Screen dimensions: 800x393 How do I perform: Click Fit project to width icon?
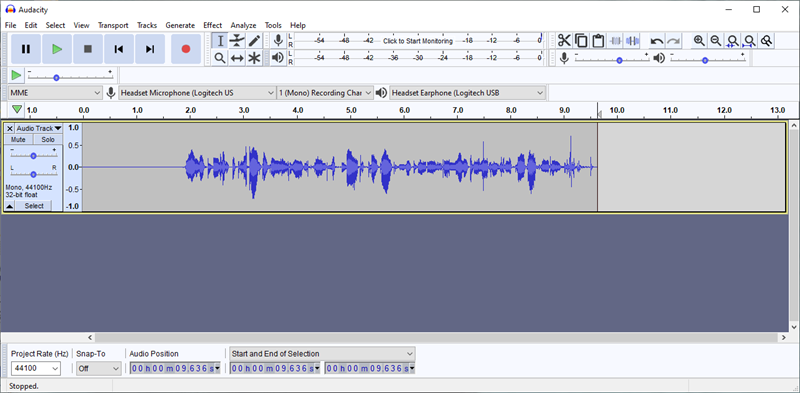tap(749, 41)
